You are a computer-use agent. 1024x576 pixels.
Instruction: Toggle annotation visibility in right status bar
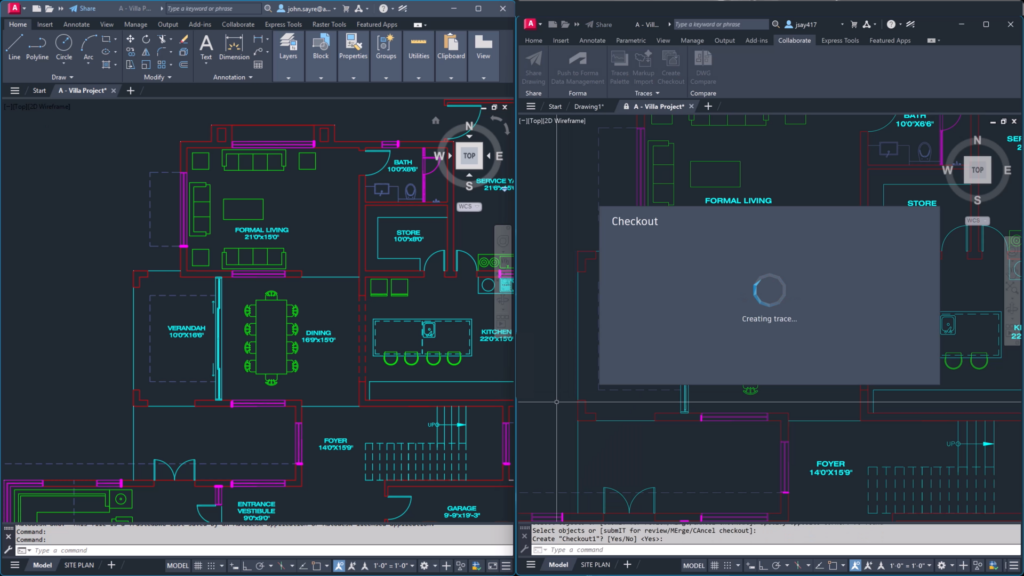[855, 566]
